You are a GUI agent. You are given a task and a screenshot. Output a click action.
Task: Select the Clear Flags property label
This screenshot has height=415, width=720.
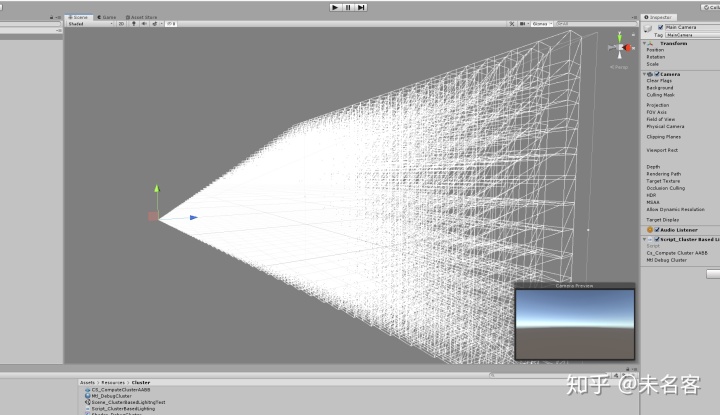pyautogui.click(x=659, y=81)
